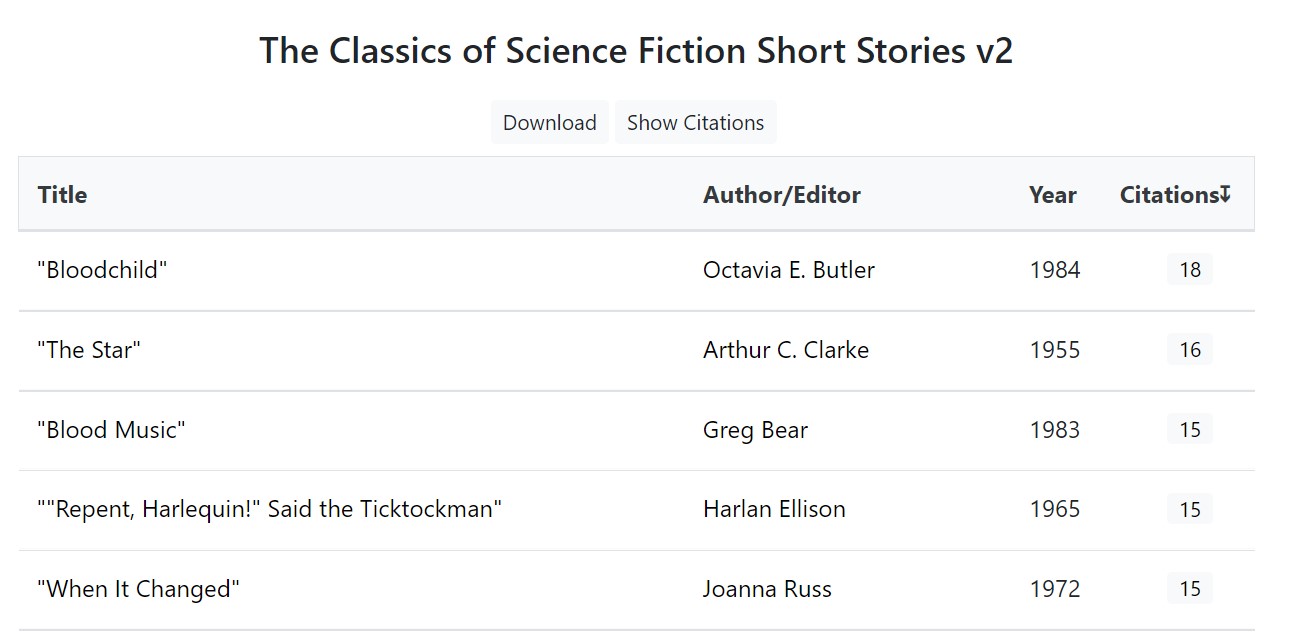Click author name Octavia E. Butler
The image size is (1309, 637).
[789, 269]
